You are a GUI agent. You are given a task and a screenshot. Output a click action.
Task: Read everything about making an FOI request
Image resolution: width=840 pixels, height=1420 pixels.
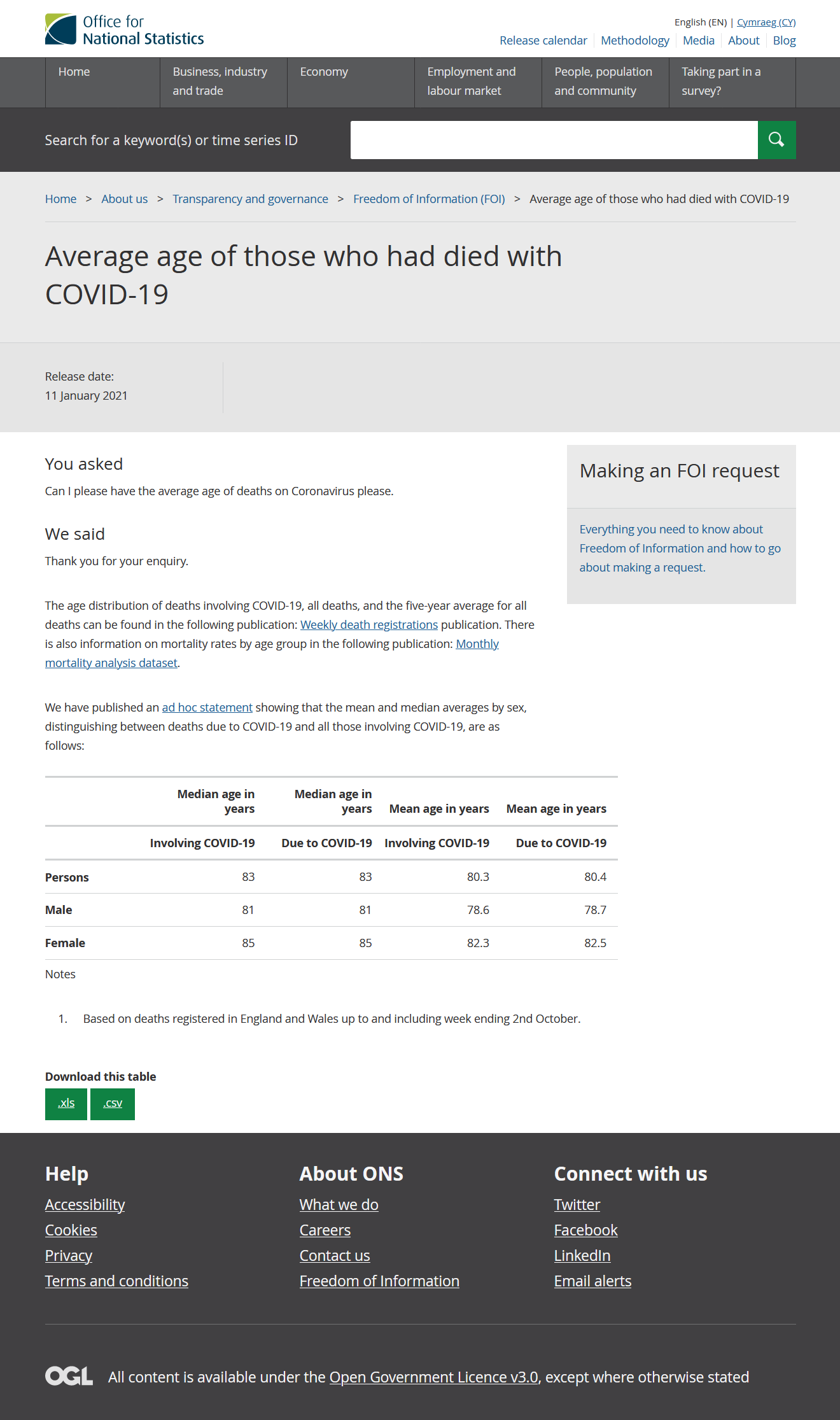pyautogui.click(x=680, y=549)
